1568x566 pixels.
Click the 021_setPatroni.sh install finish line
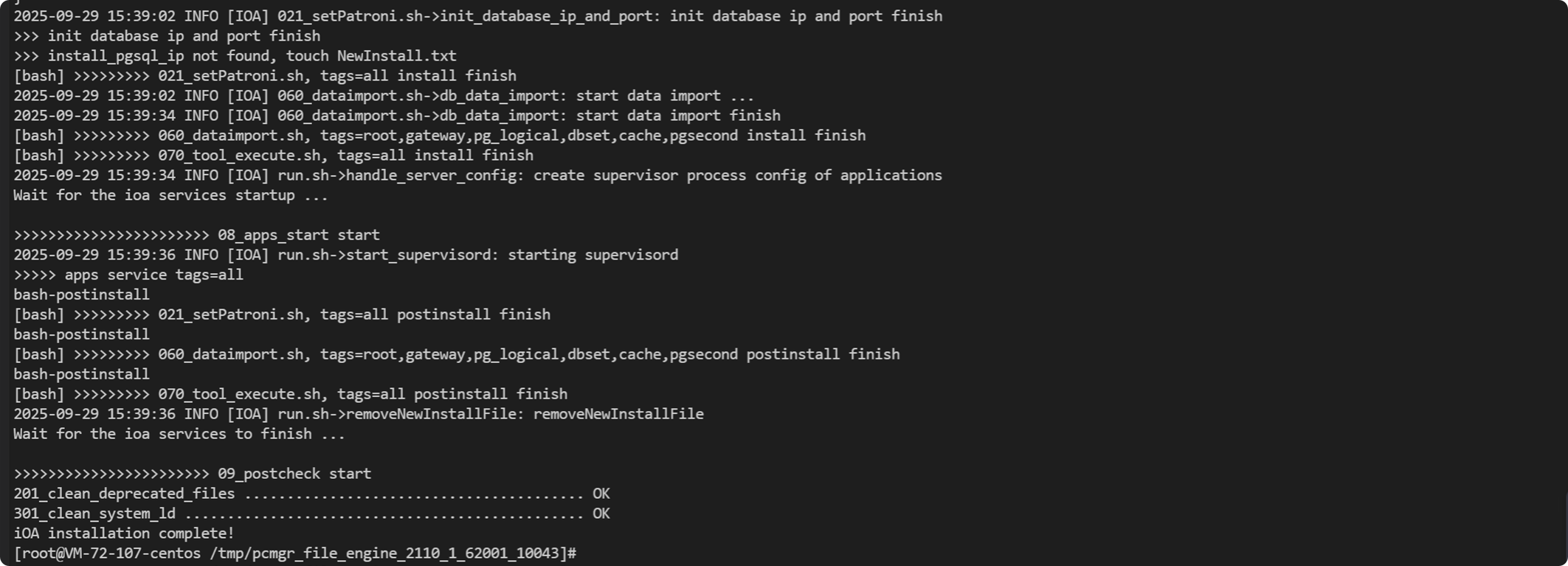[264, 76]
